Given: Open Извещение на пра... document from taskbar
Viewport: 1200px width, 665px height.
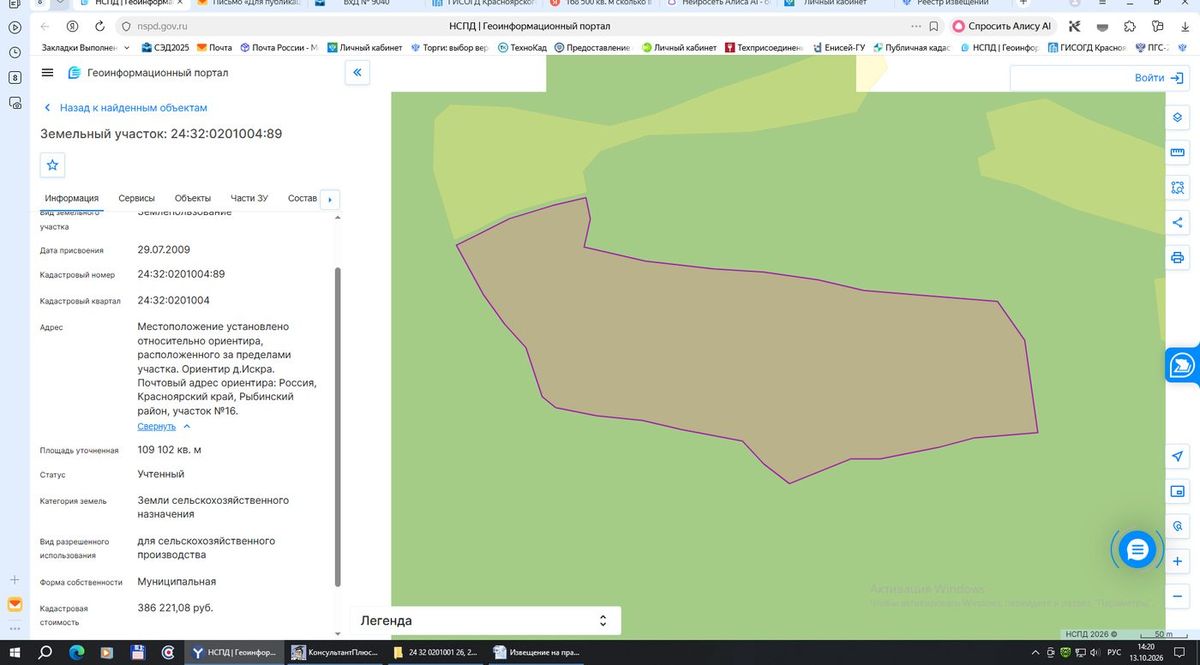Looking at the screenshot, I should tap(535, 652).
